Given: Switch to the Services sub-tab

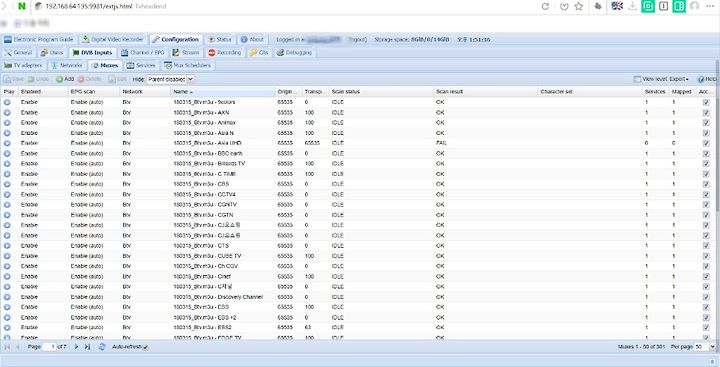Looking at the screenshot, I should 141,65.
